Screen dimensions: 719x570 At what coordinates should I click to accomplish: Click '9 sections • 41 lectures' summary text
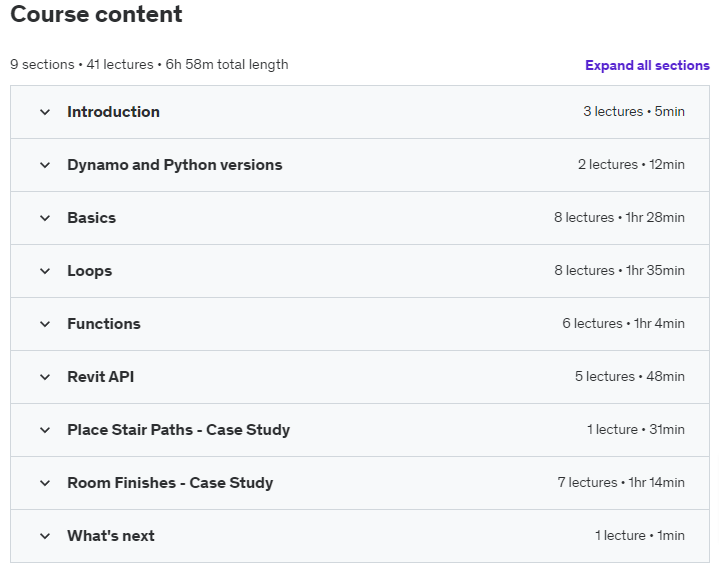click(x=82, y=65)
